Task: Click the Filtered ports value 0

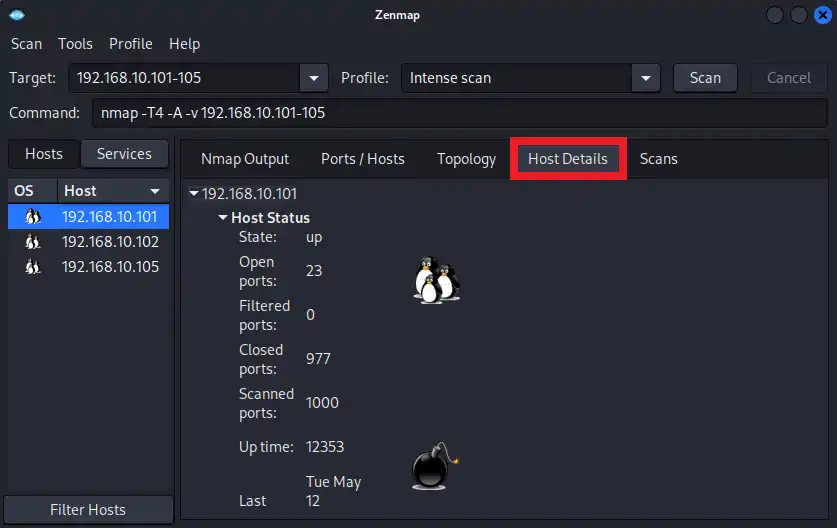Action: click(310, 315)
